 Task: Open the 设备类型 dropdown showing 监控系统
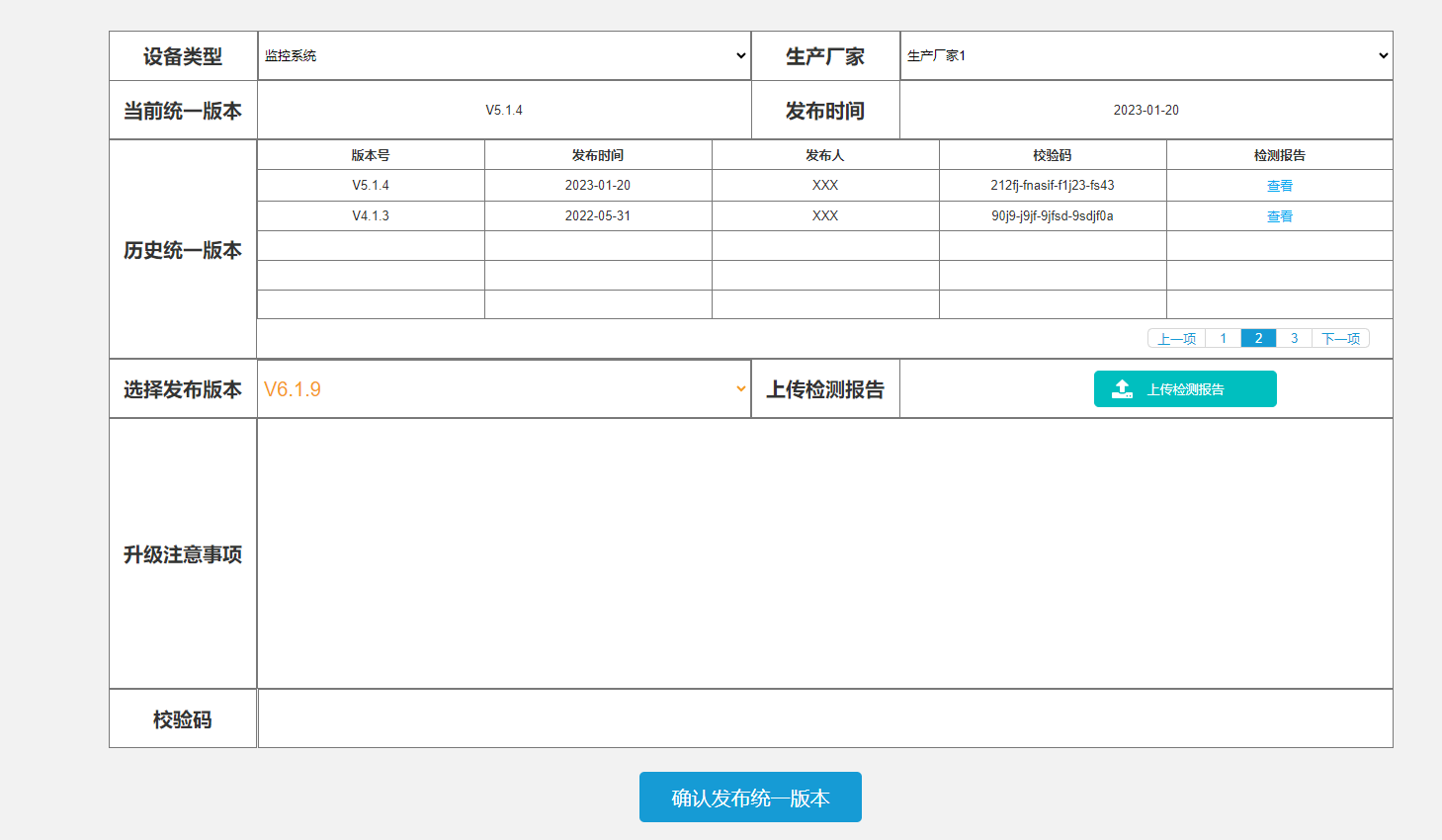pyautogui.click(x=504, y=55)
